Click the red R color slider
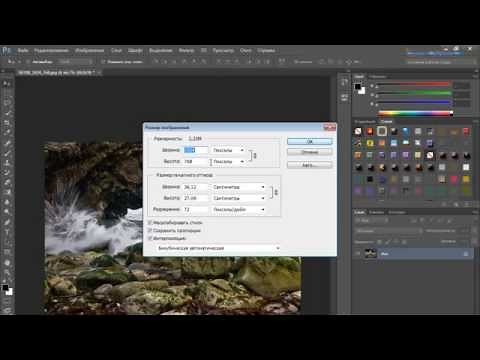The height and width of the screenshot is (360, 480). (414, 84)
